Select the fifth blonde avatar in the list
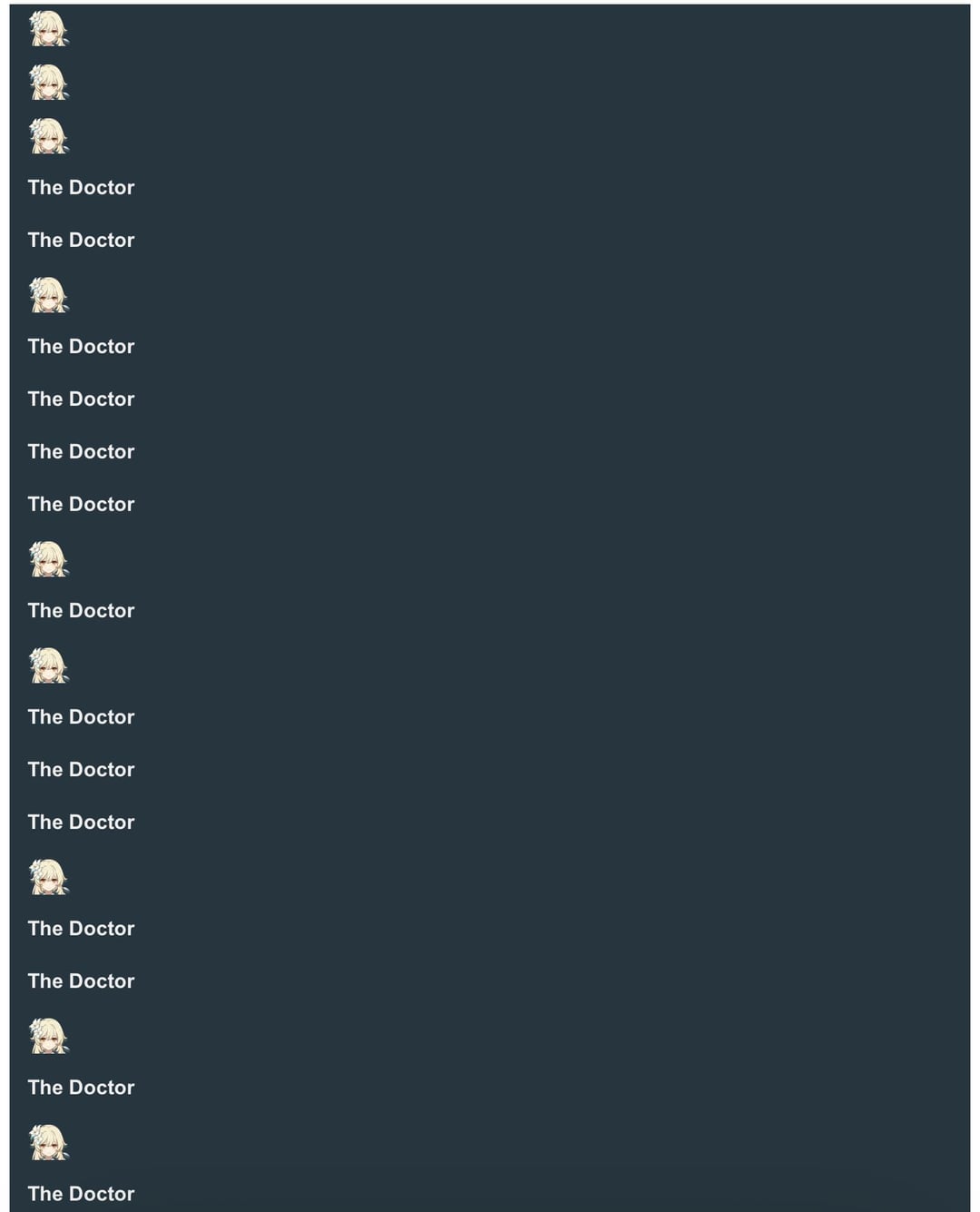The width and height of the screenshot is (980, 1212). pos(49,559)
